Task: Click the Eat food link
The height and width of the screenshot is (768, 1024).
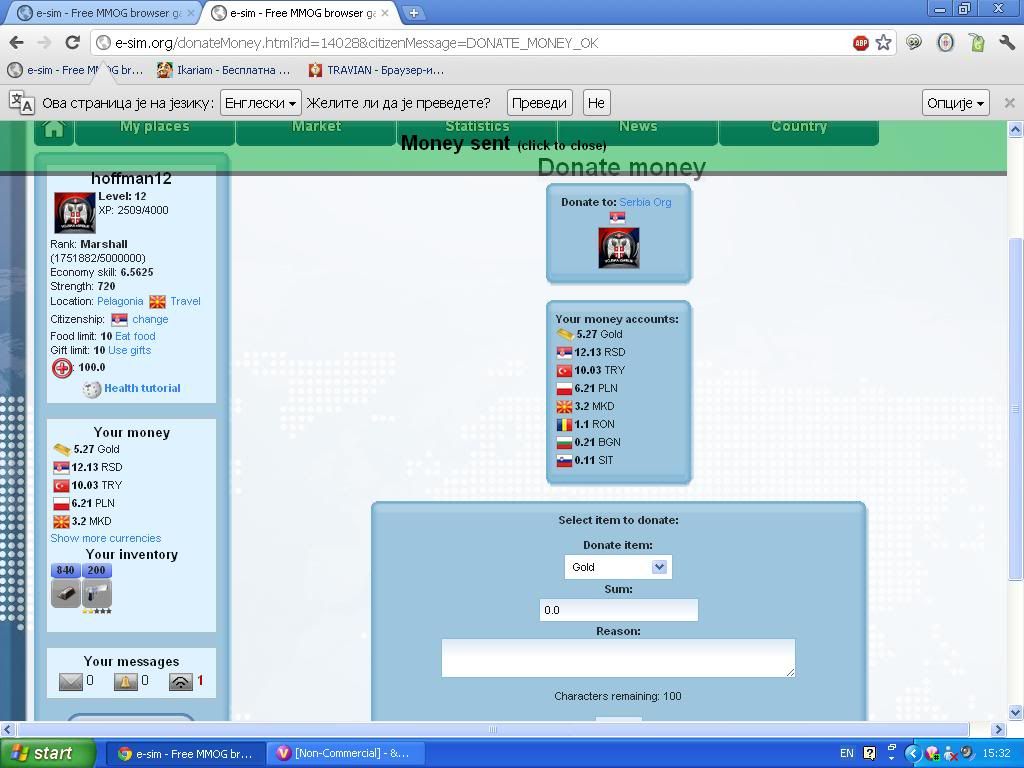Action: tap(135, 336)
